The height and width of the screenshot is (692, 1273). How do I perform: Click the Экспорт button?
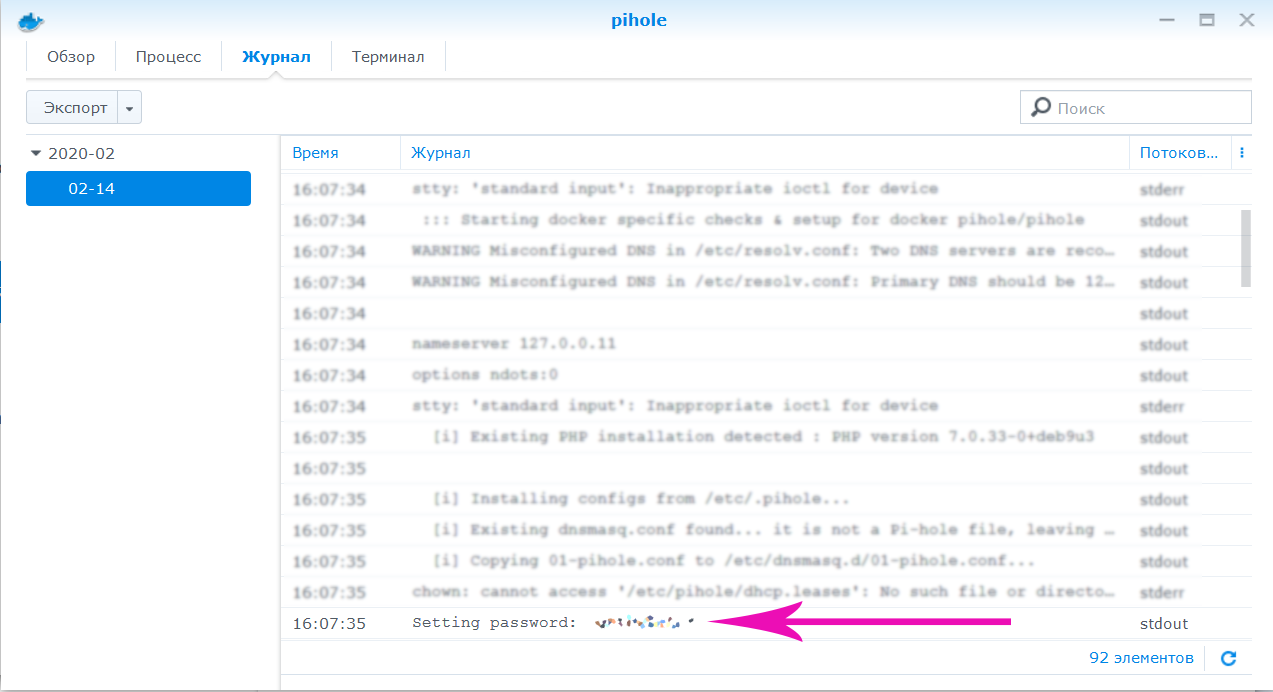pos(72,108)
